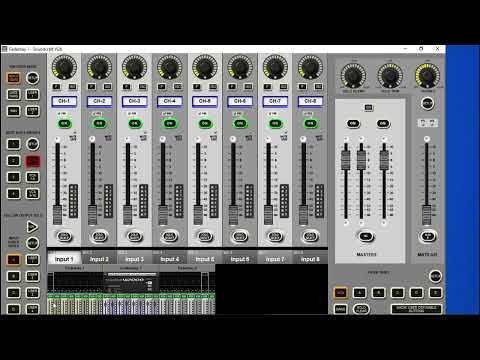480x360 pixels.
Task: Click the rotary encoder knob above CH-6
Action: pyautogui.click(x=240, y=67)
